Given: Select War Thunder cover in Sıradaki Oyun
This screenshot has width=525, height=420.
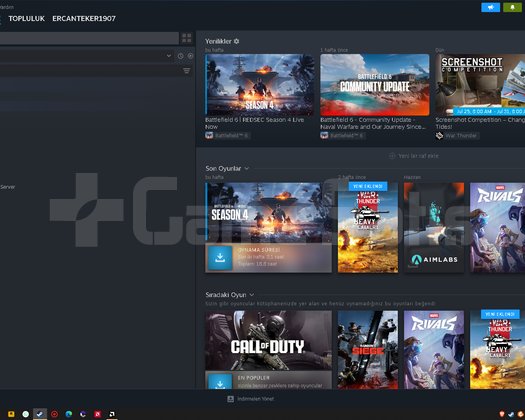Looking at the screenshot, I should point(498,350).
